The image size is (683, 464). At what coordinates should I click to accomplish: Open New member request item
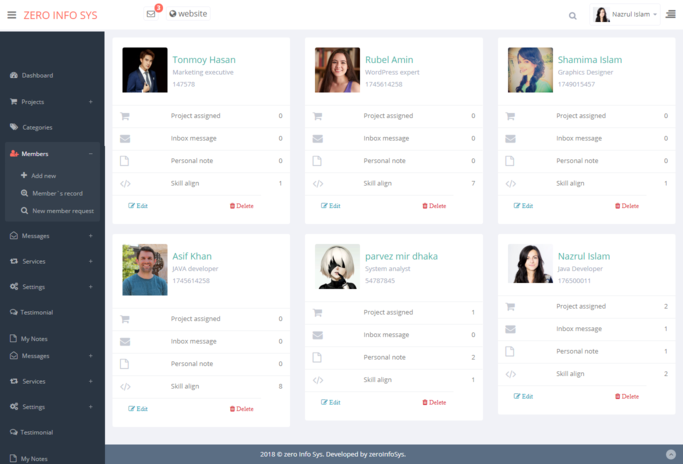(62, 211)
